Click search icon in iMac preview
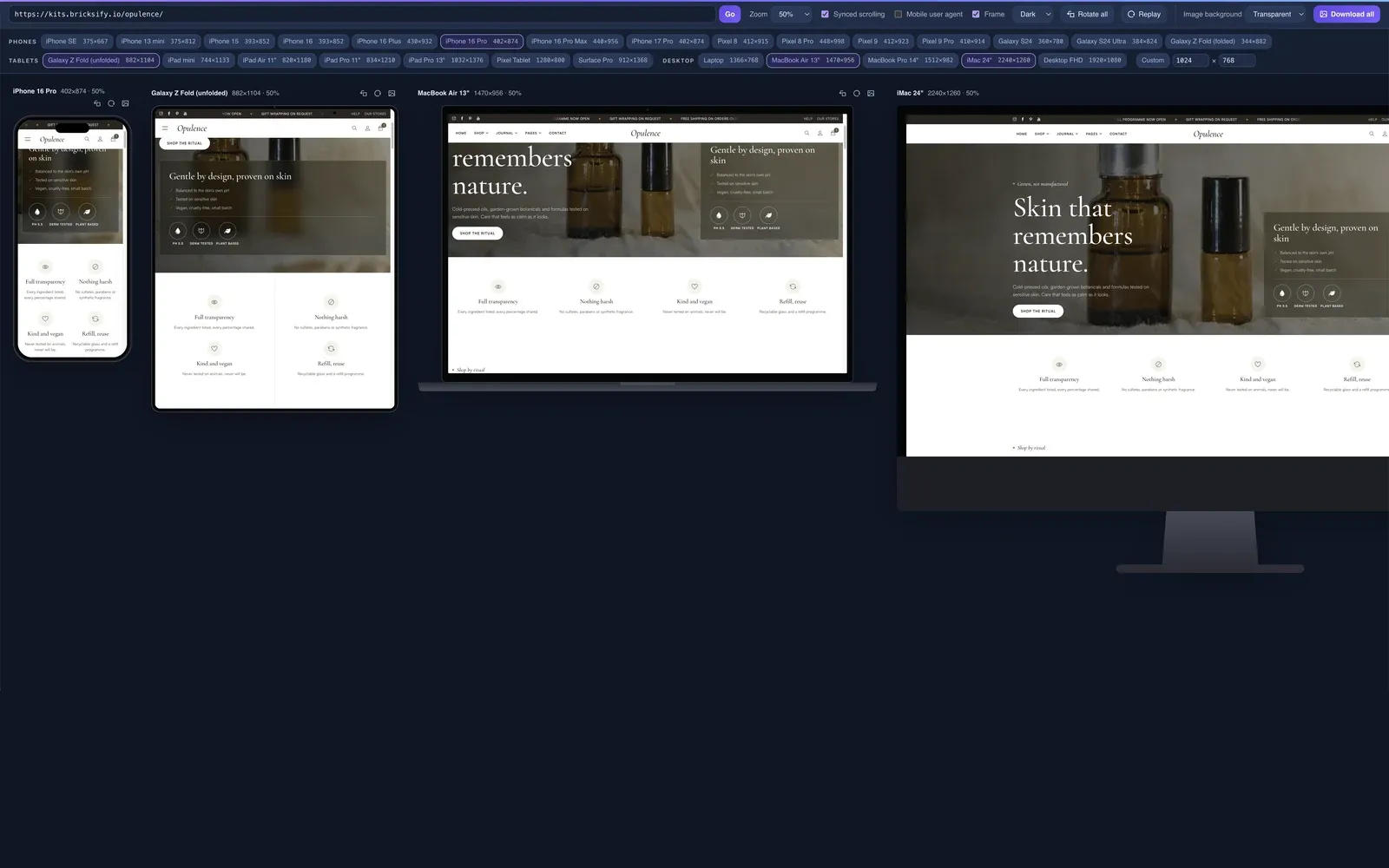 point(1372,134)
